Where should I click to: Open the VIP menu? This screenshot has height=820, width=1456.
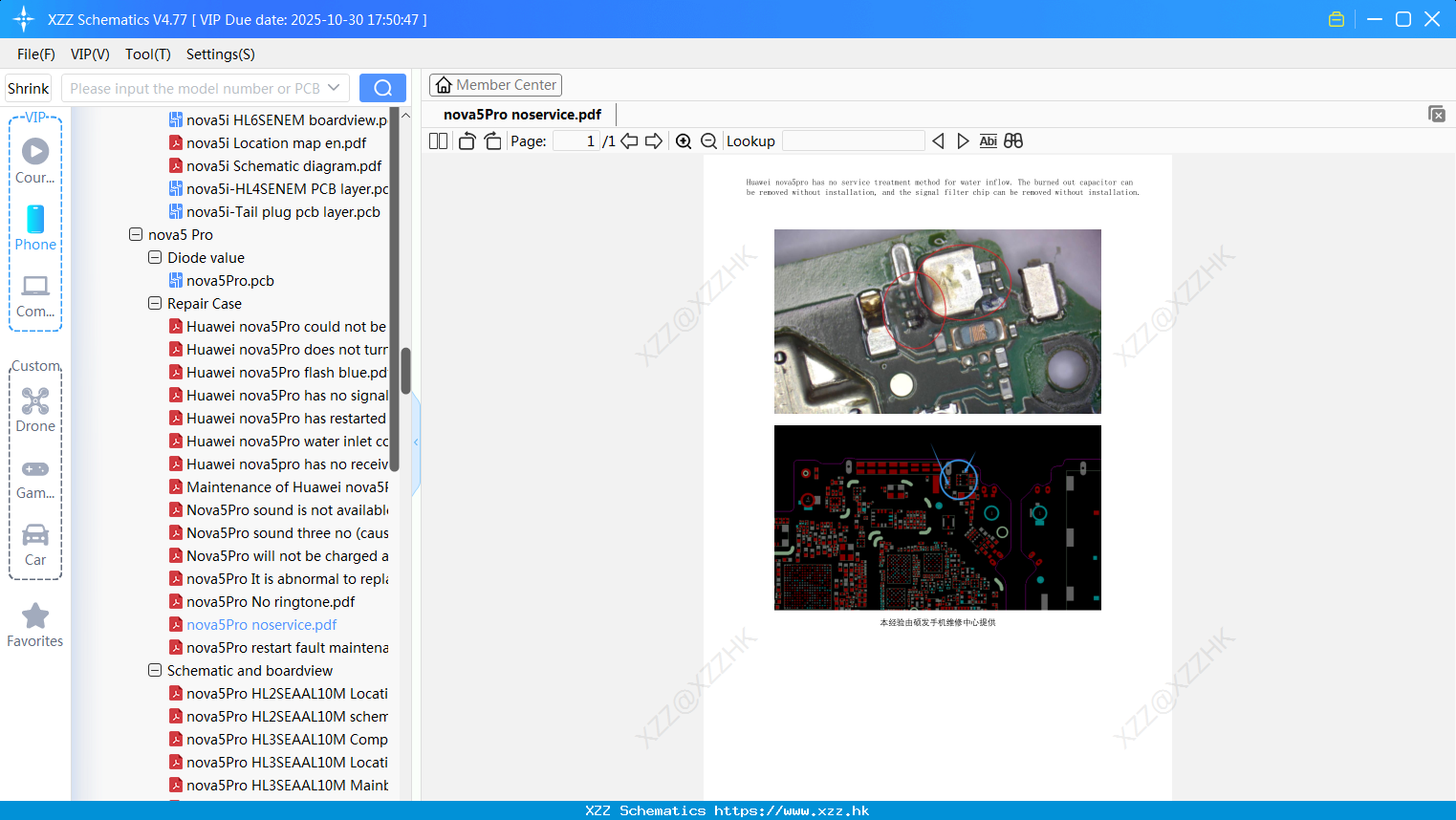[90, 54]
